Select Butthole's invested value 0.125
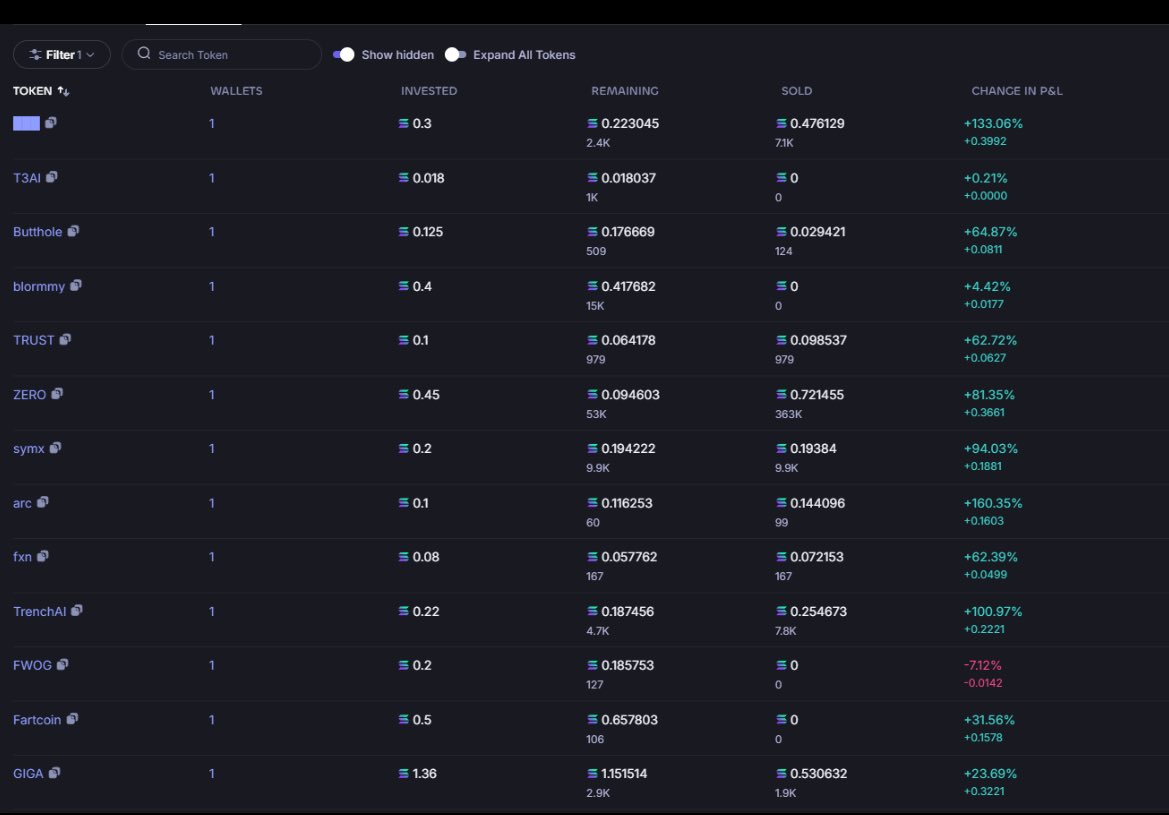Viewport: 1169px width, 815px height. click(428, 232)
